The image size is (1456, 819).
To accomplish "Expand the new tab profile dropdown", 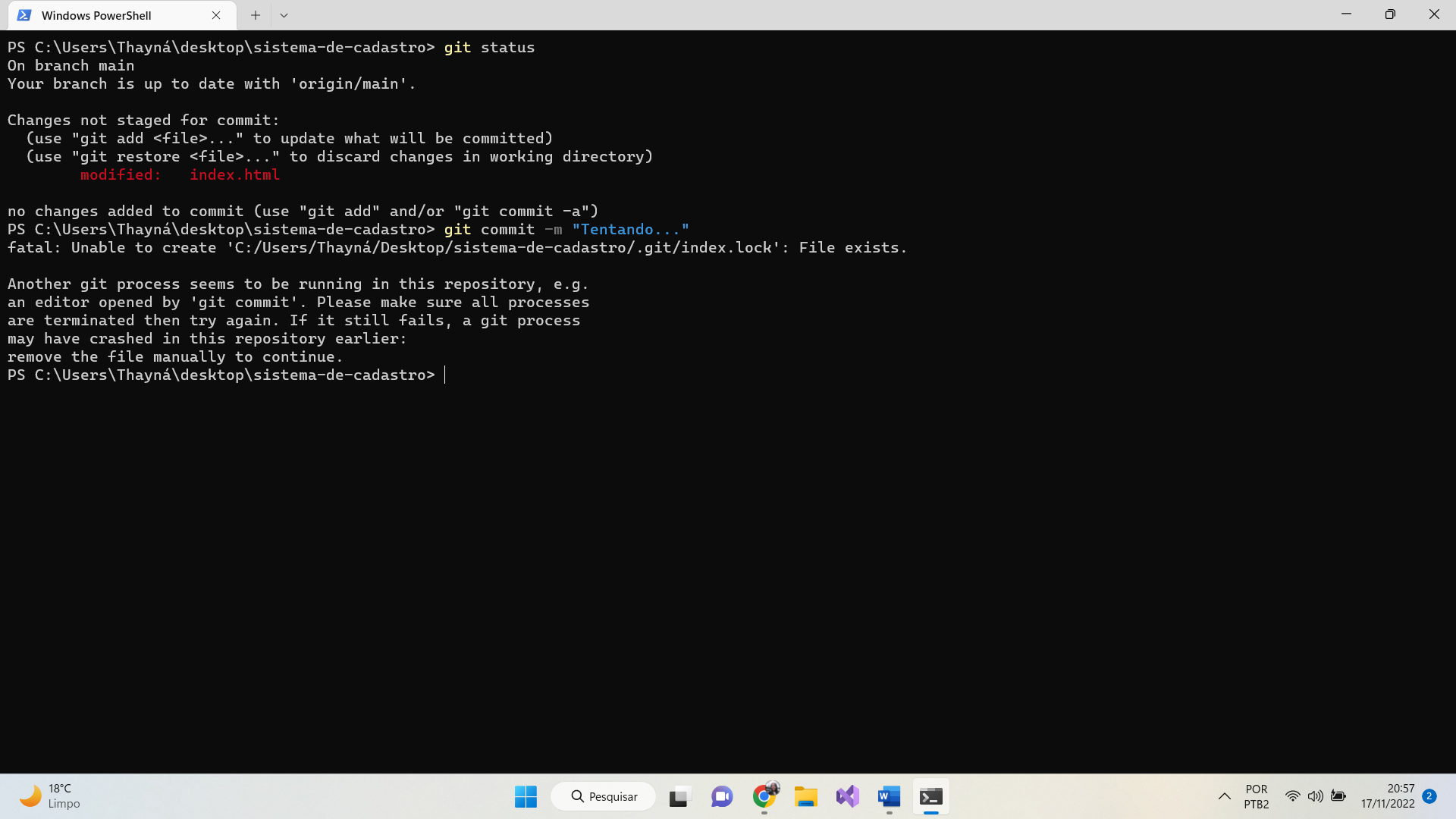I will pos(284,15).
